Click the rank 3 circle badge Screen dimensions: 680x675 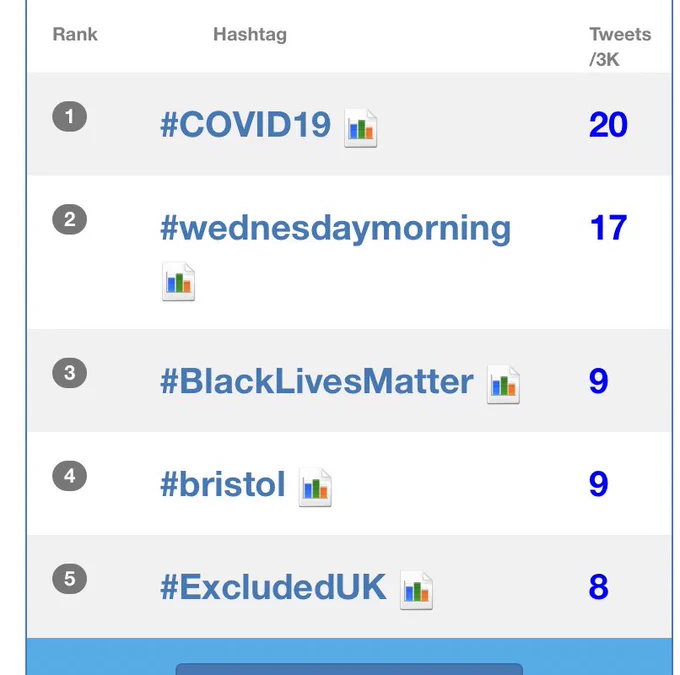tap(69, 373)
